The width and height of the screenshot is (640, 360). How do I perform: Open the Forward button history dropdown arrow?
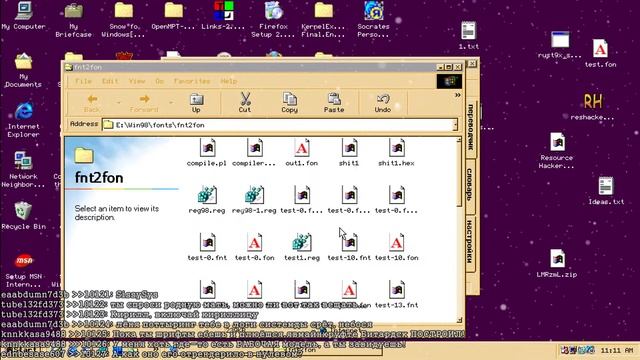171,103
